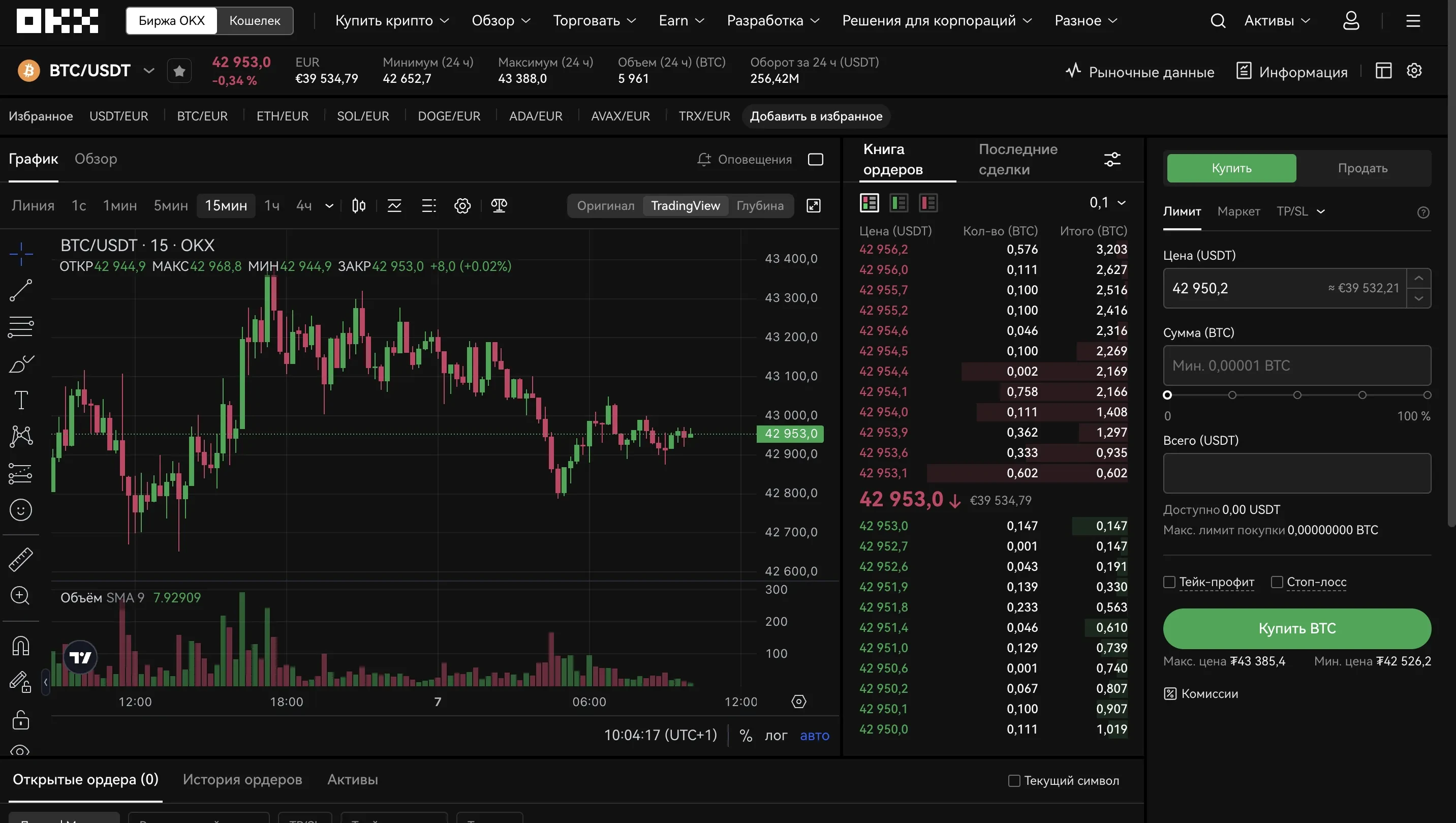Expand the TP/SL order type dropdown
The height and width of the screenshot is (823, 1456).
coord(1300,211)
